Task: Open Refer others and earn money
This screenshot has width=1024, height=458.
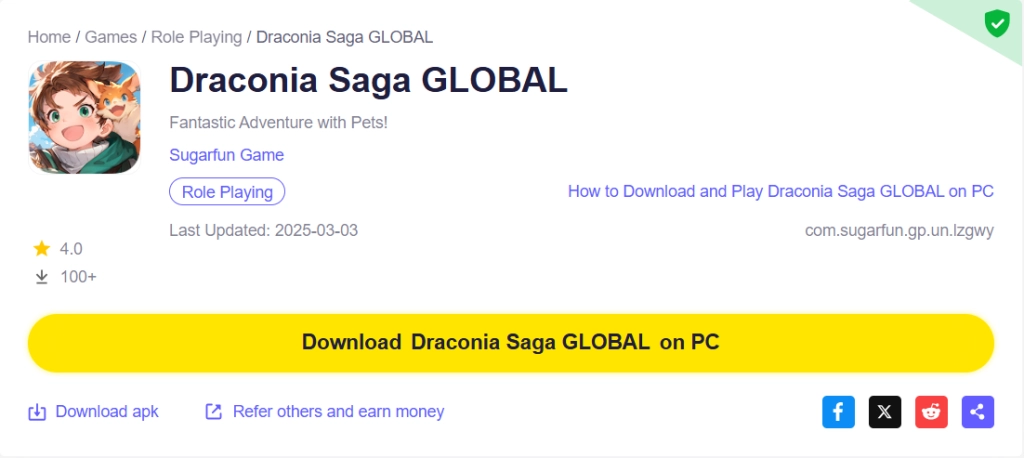Action: (x=338, y=412)
